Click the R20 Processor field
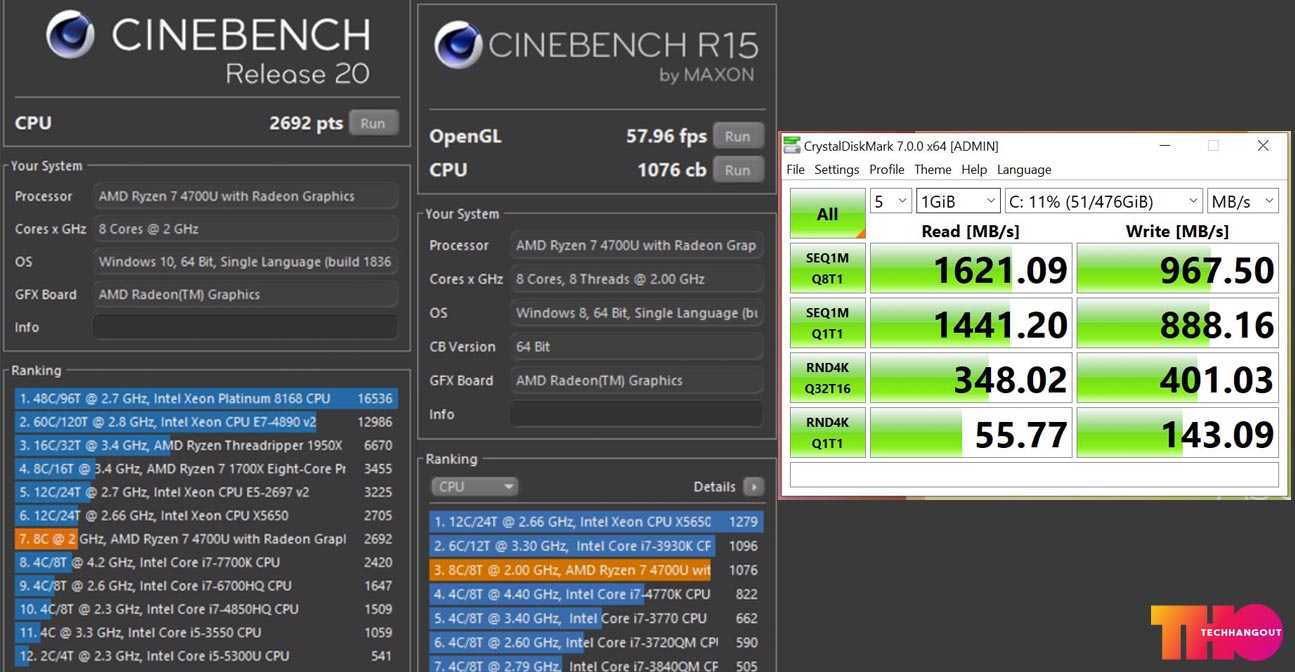The height and width of the screenshot is (672, 1295). [245, 196]
